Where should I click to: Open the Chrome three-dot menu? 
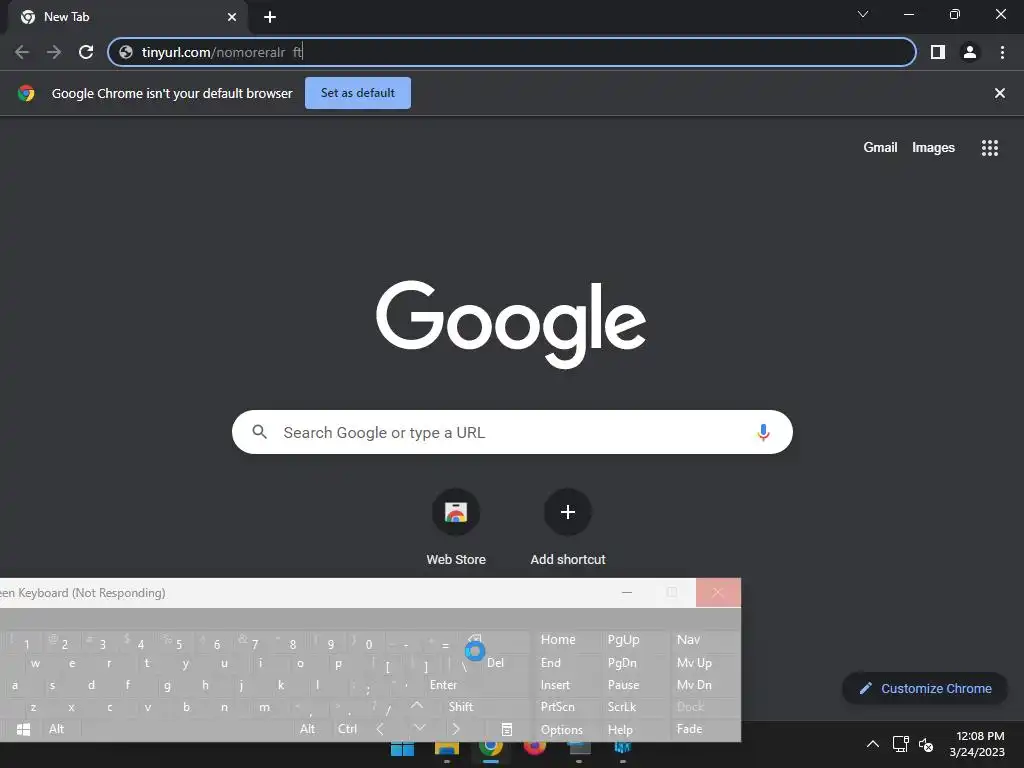point(1002,52)
